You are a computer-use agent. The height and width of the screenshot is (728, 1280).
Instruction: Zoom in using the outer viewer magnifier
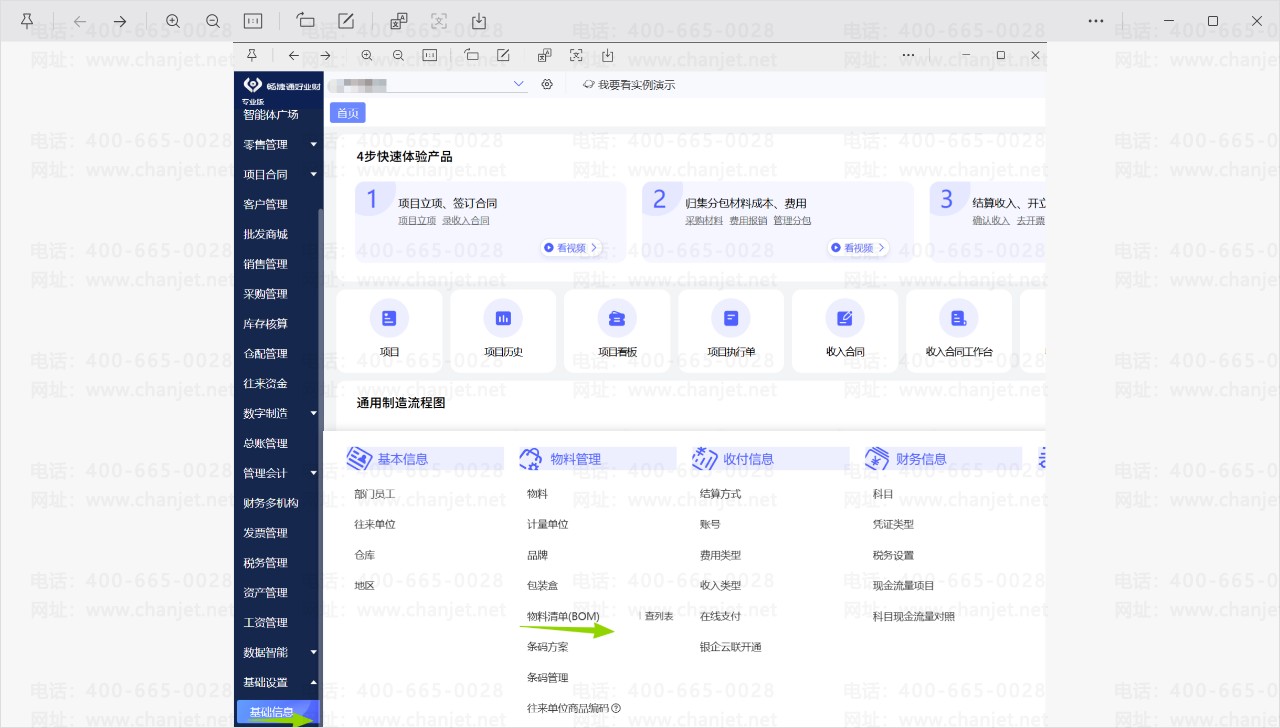click(x=173, y=21)
